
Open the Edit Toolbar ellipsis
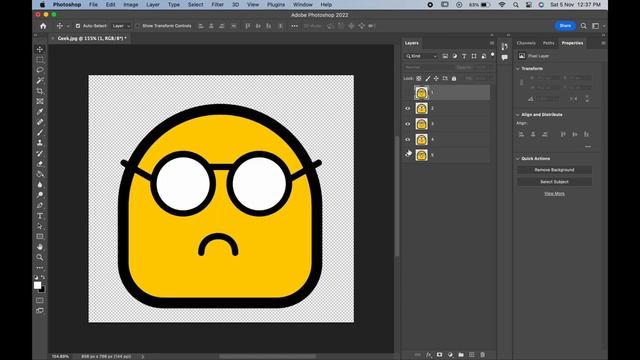point(40,268)
